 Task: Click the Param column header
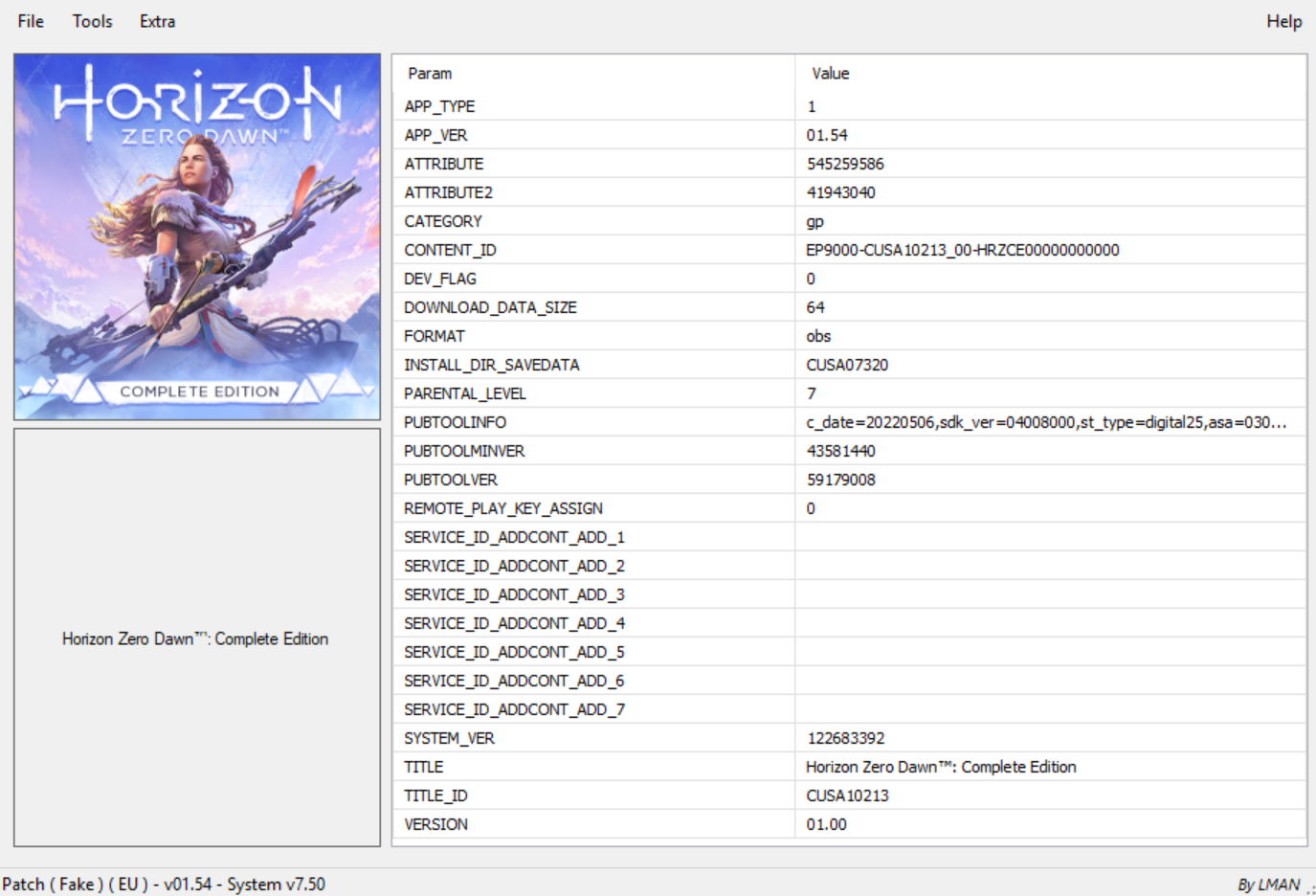[430, 74]
